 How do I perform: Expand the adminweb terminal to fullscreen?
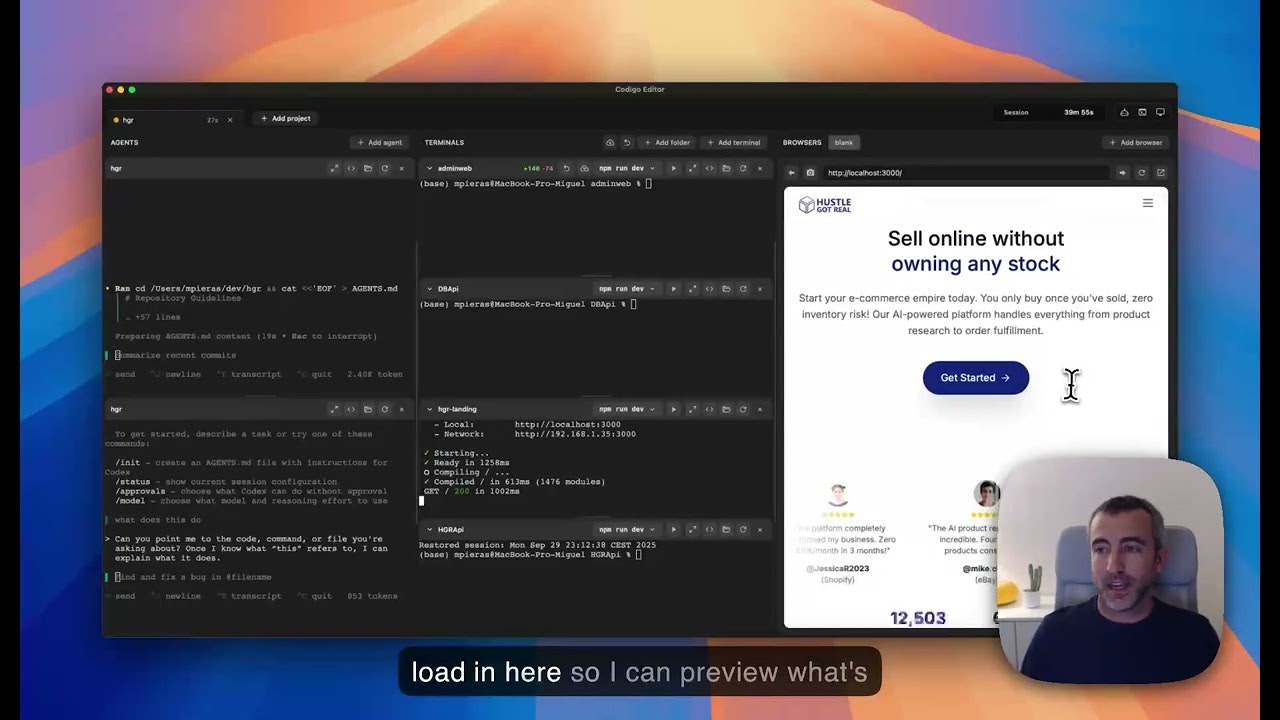[692, 168]
